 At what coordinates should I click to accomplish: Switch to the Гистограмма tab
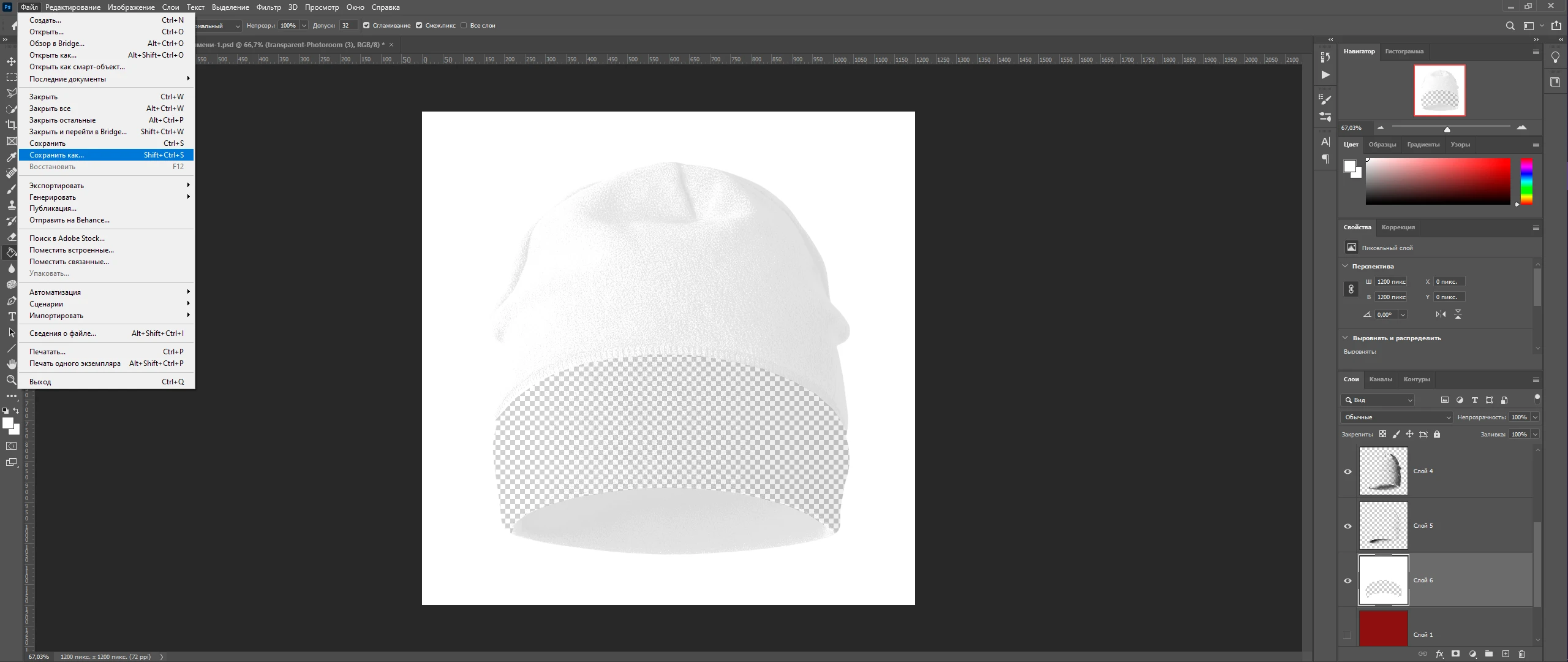coord(1404,51)
